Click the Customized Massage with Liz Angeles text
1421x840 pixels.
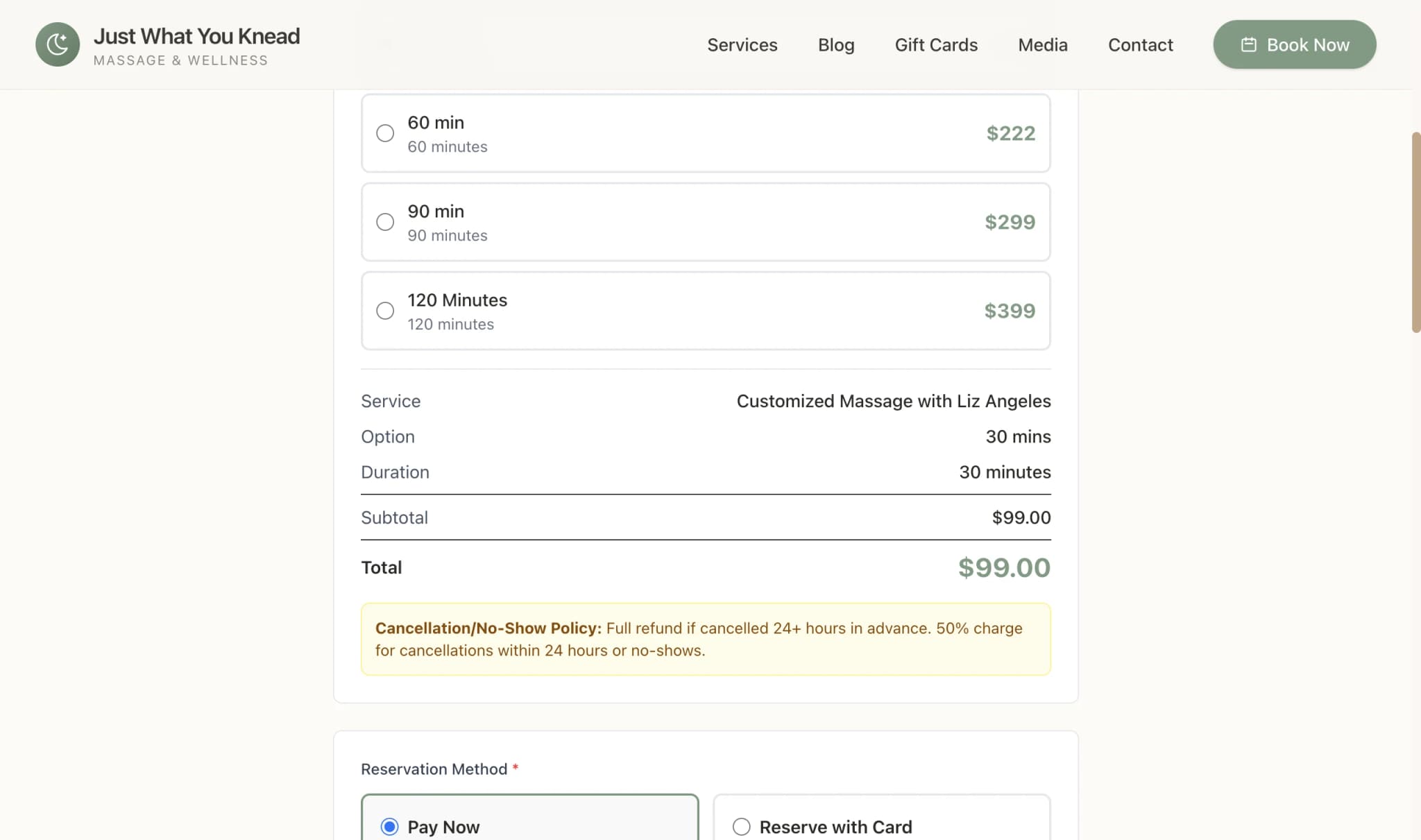pyautogui.click(x=894, y=401)
